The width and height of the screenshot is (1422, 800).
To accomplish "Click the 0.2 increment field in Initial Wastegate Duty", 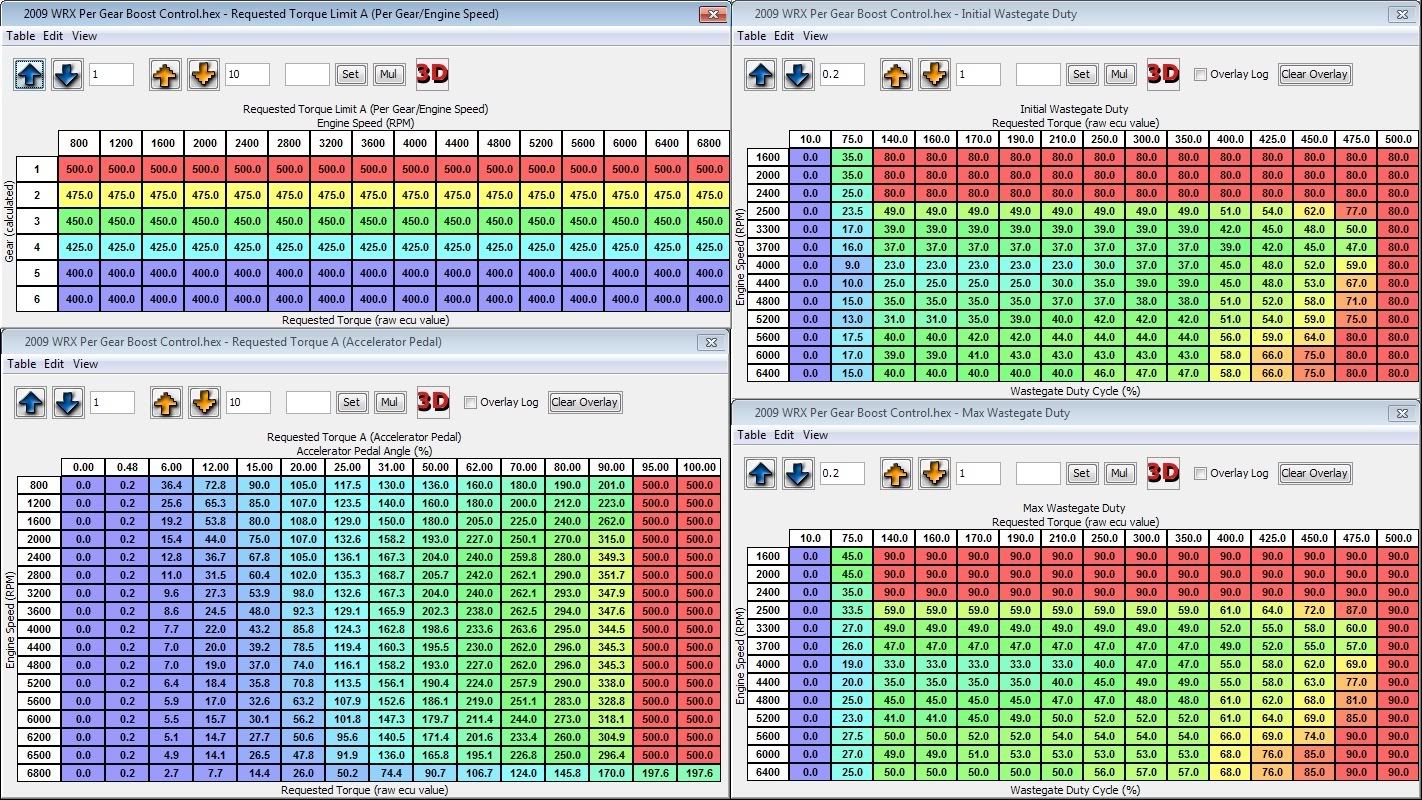I will 841,74.
